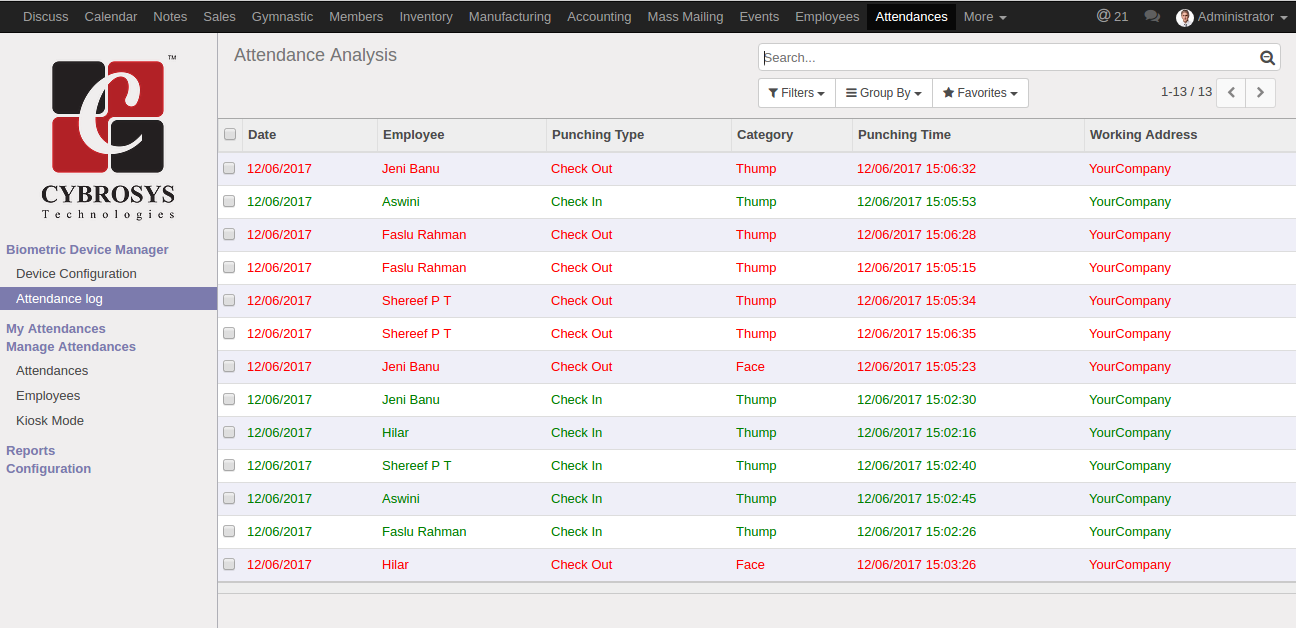The image size is (1296, 628).
Task: Go to next page arrow
Action: click(1260, 92)
